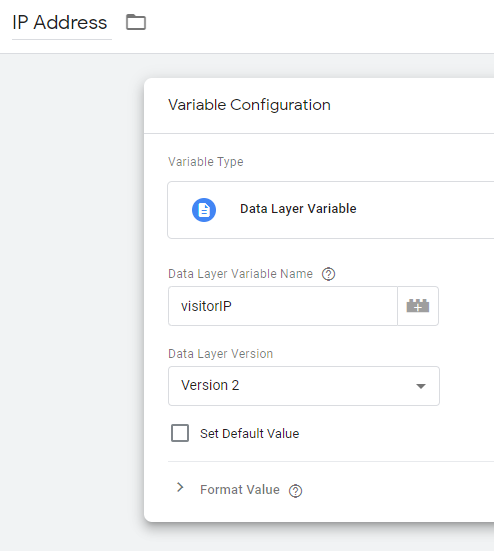
Task: Click the Set Default Value label text
Action: (x=249, y=434)
